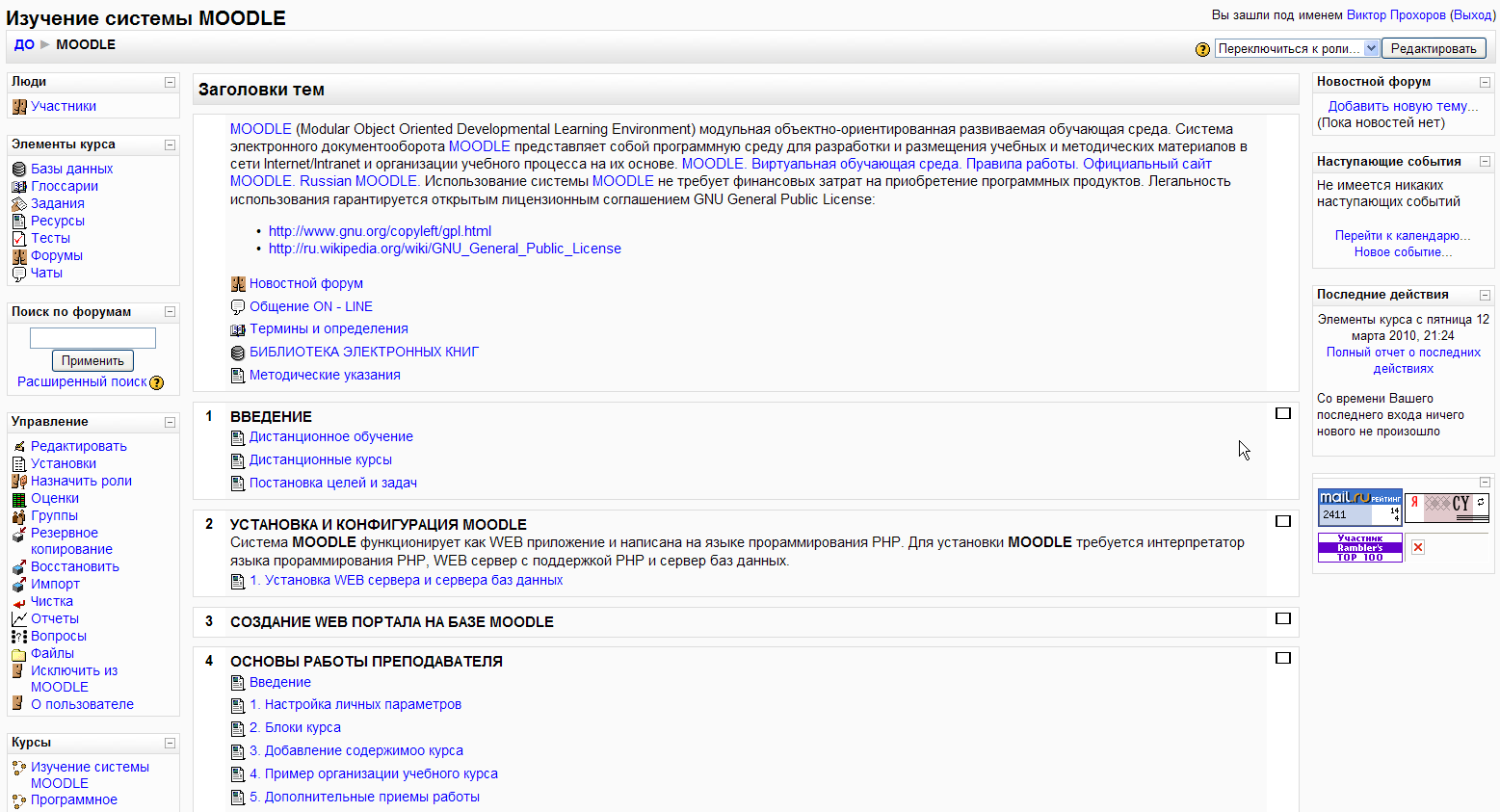Click the Применить search button

point(92,360)
